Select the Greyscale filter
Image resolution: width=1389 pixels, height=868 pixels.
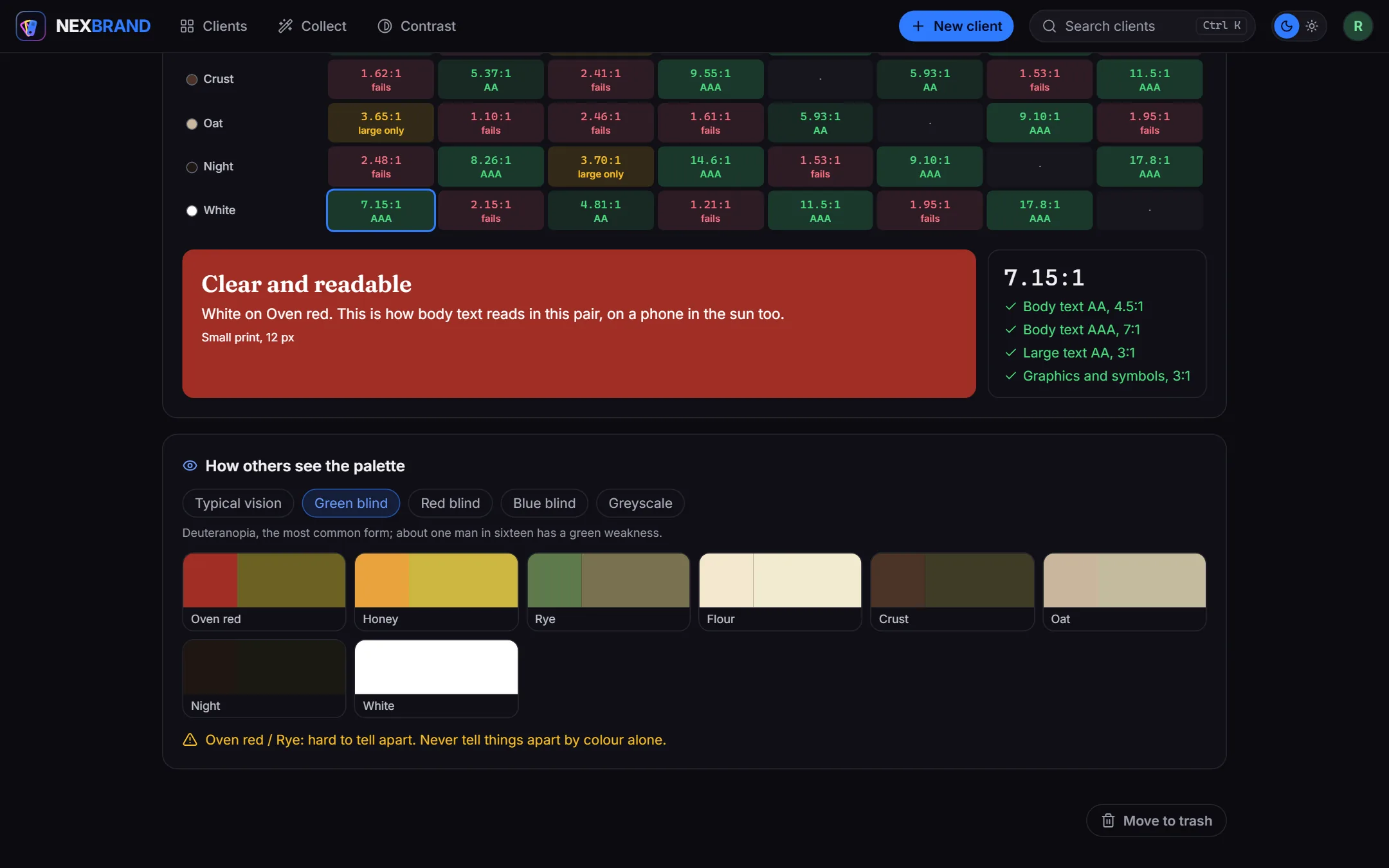pyautogui.click(x=640, y=503)
